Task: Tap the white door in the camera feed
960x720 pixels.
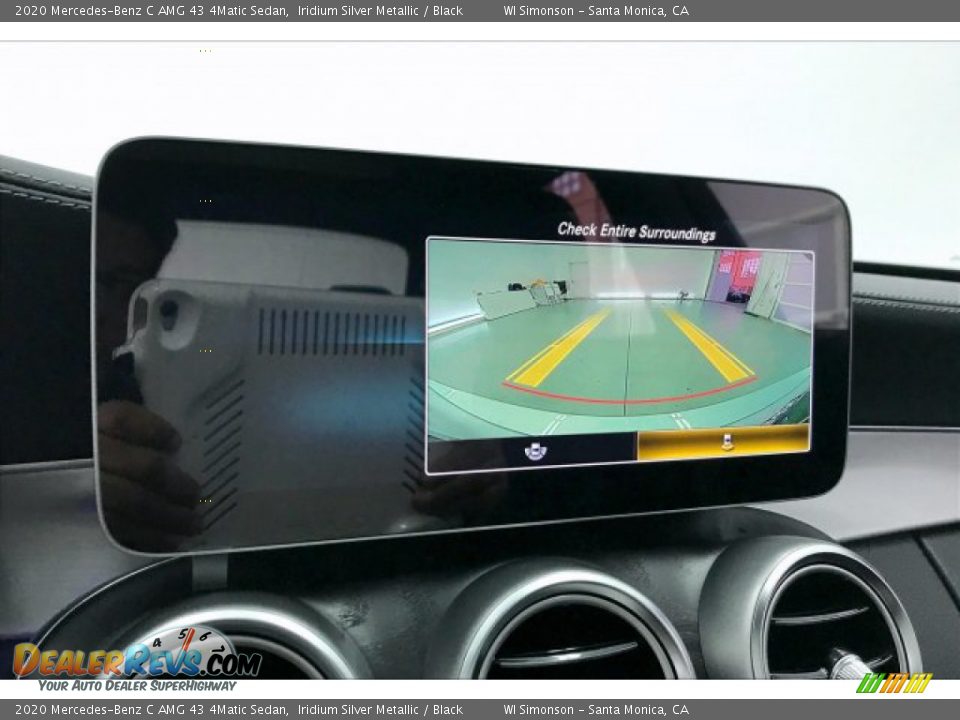Action: click(579, 278)
